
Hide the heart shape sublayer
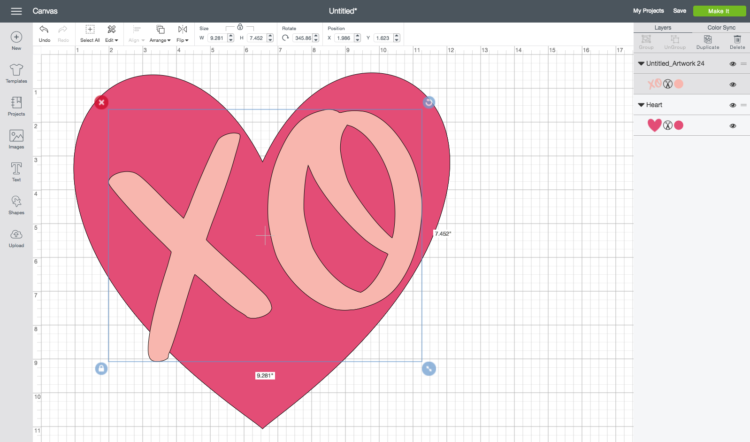point(732,126)
